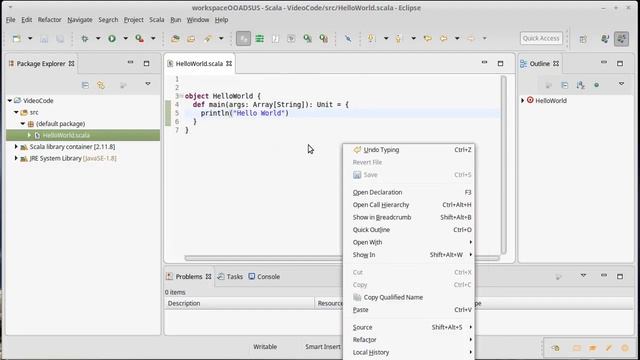Expand Scala library container [2.11.8]

tap(16, 147)
